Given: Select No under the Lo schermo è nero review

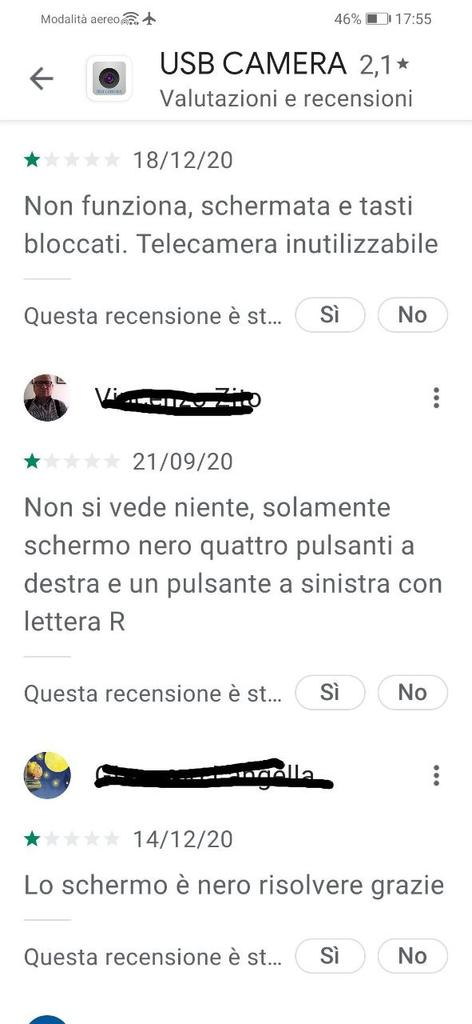Looking at the screenshot, I should [413, 956].
